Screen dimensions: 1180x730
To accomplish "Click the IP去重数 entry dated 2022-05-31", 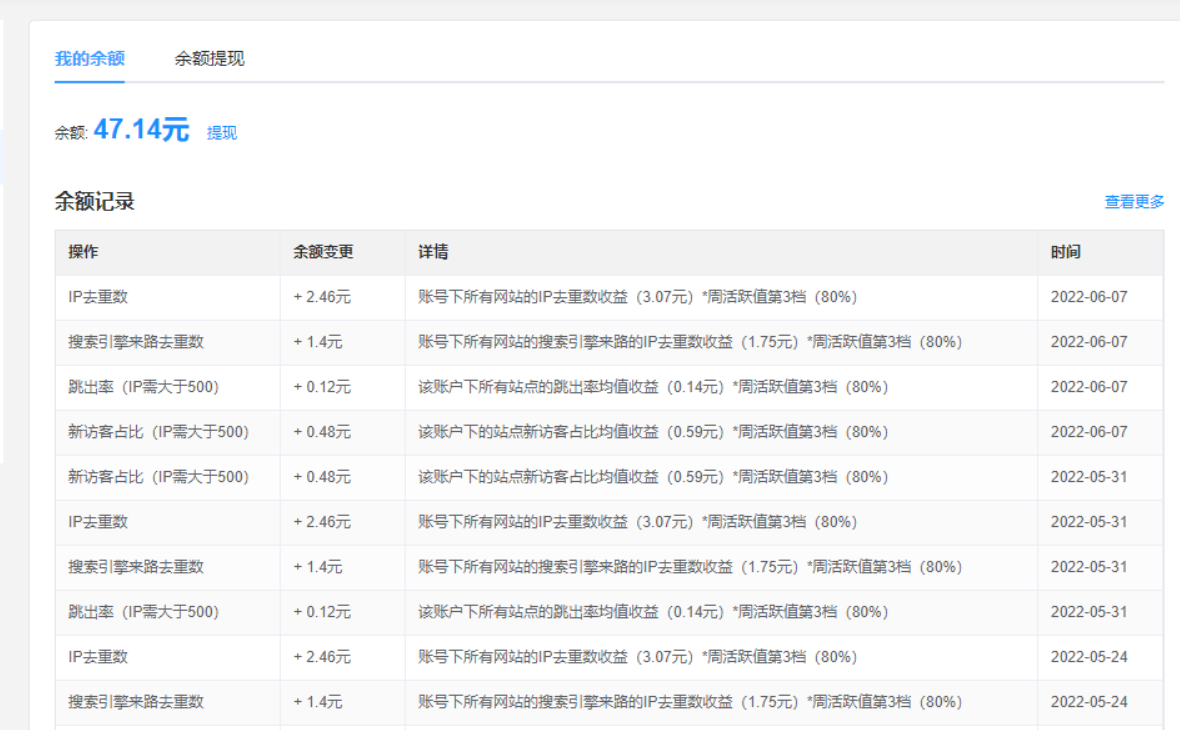I will click(98, 522).
